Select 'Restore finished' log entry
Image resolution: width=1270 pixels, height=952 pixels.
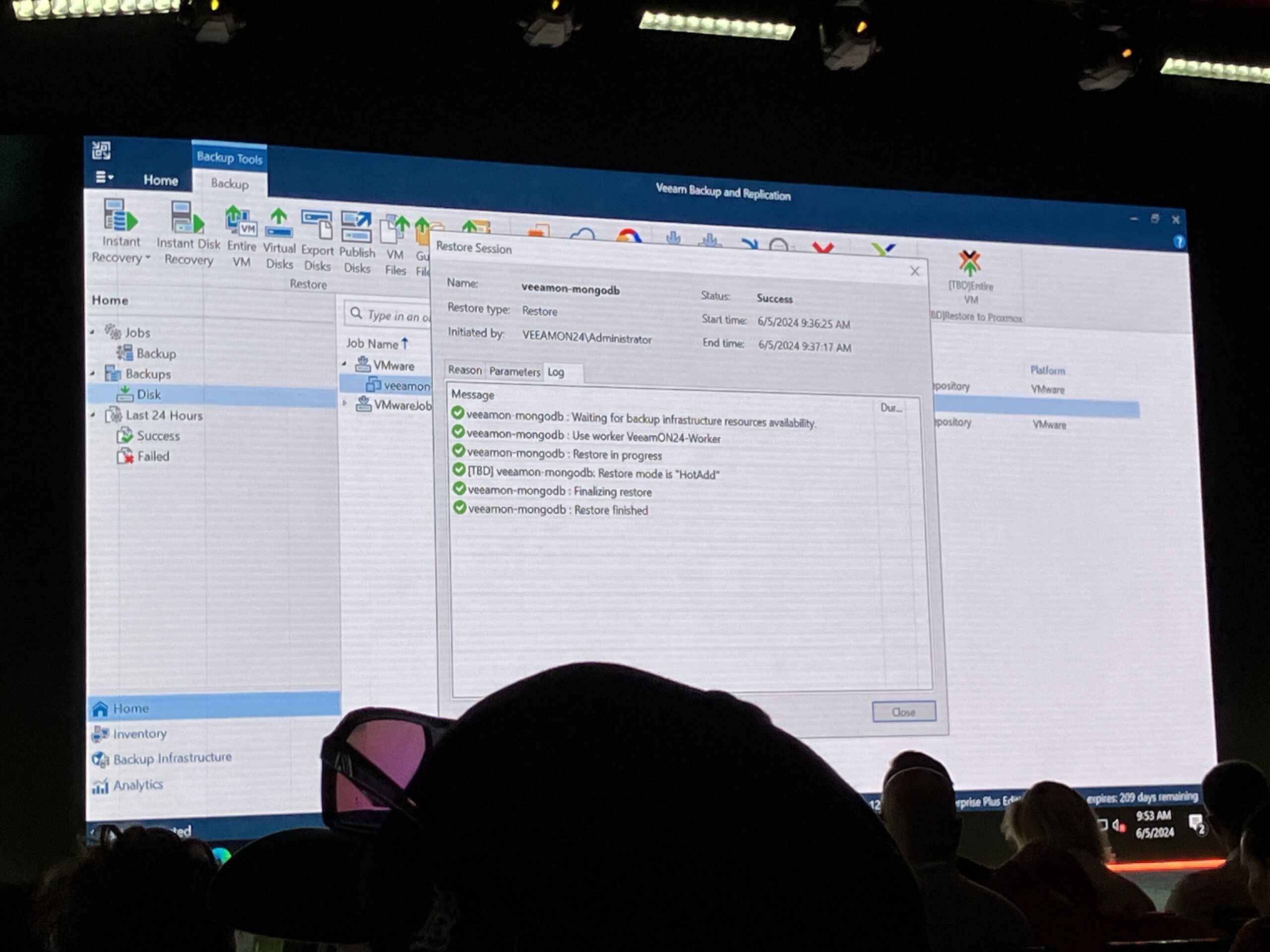550,509
